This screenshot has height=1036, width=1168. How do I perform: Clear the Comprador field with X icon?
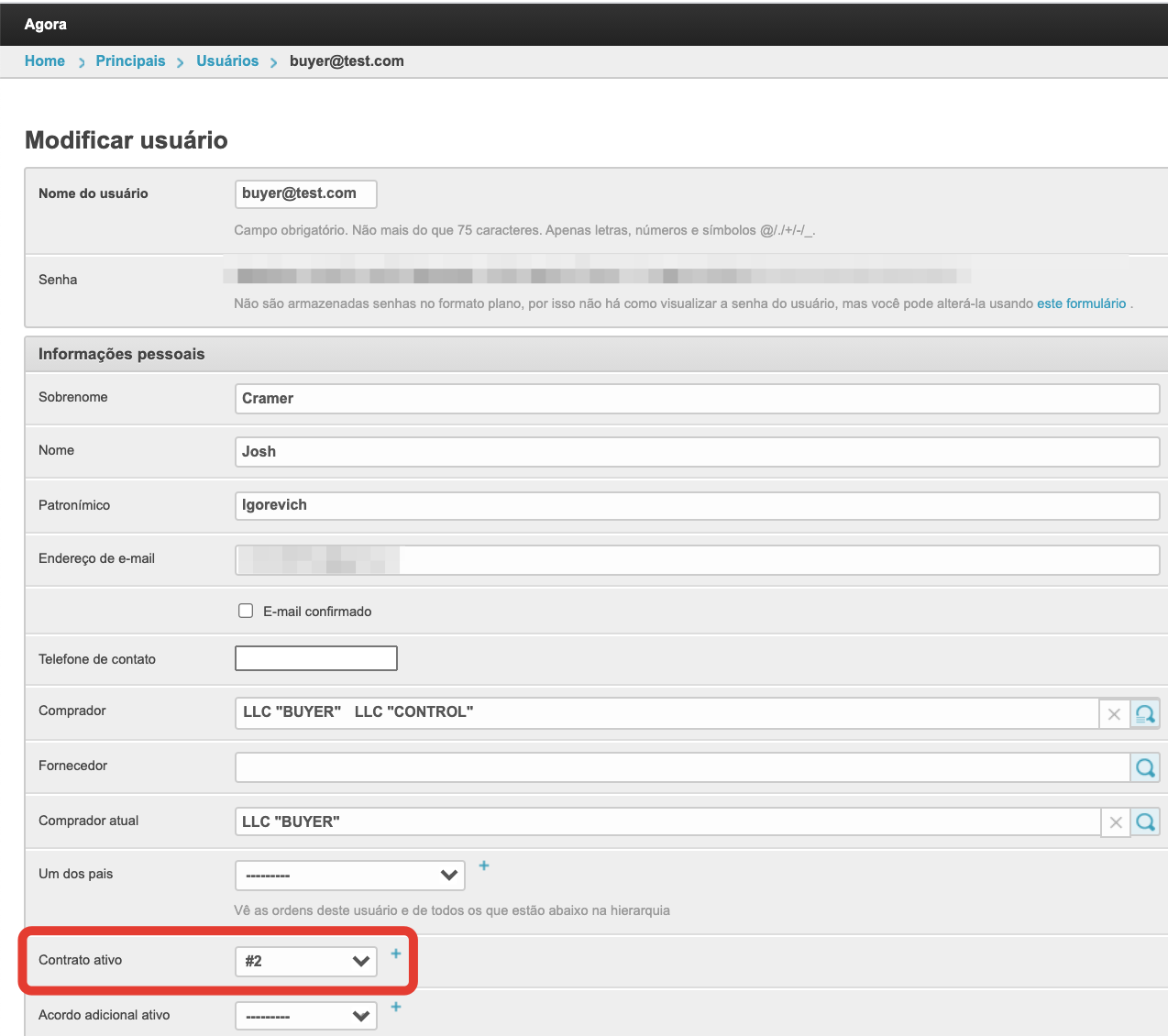[1114, 713]
